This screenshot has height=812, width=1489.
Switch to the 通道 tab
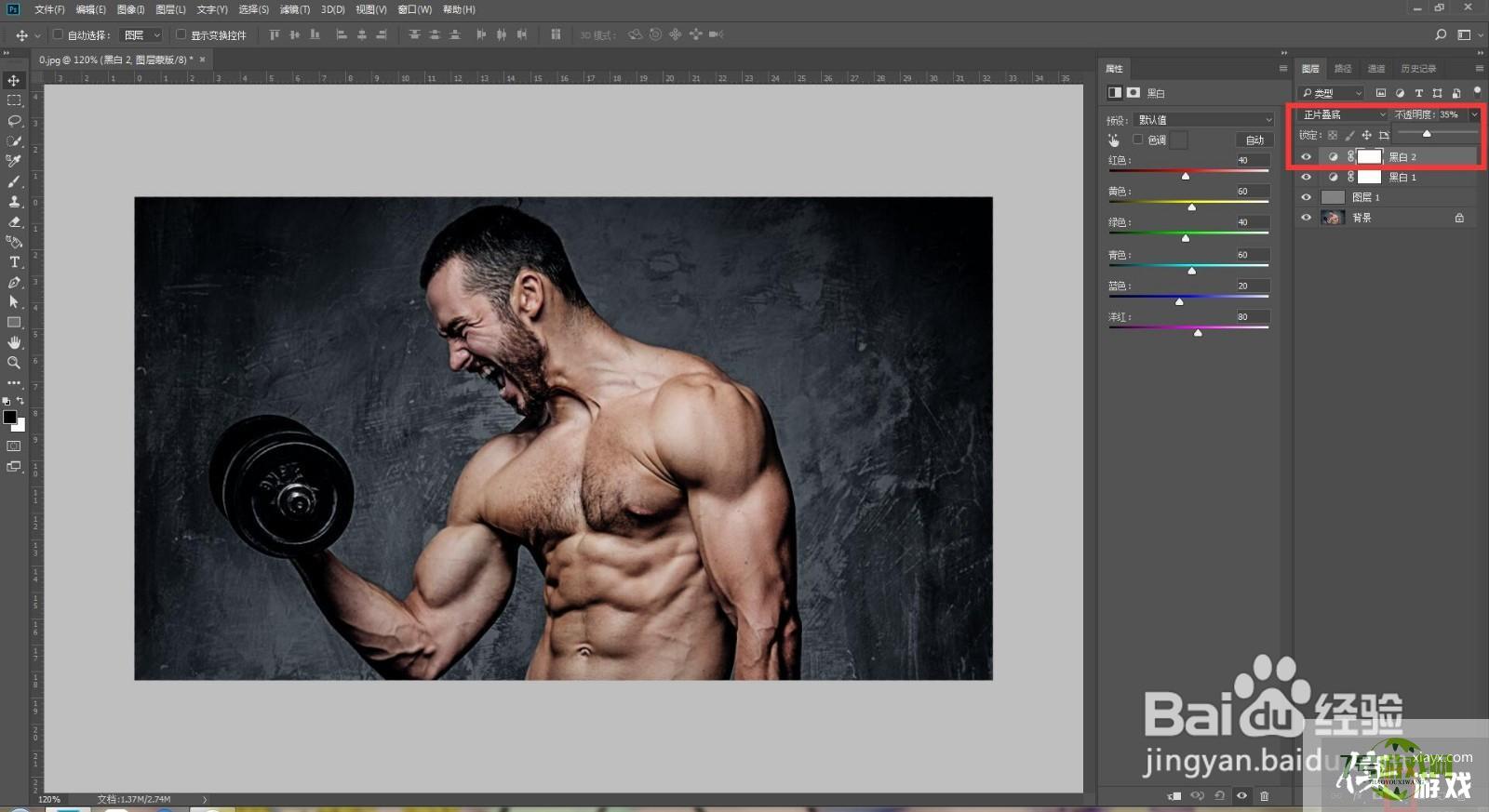coord(1376,68)
